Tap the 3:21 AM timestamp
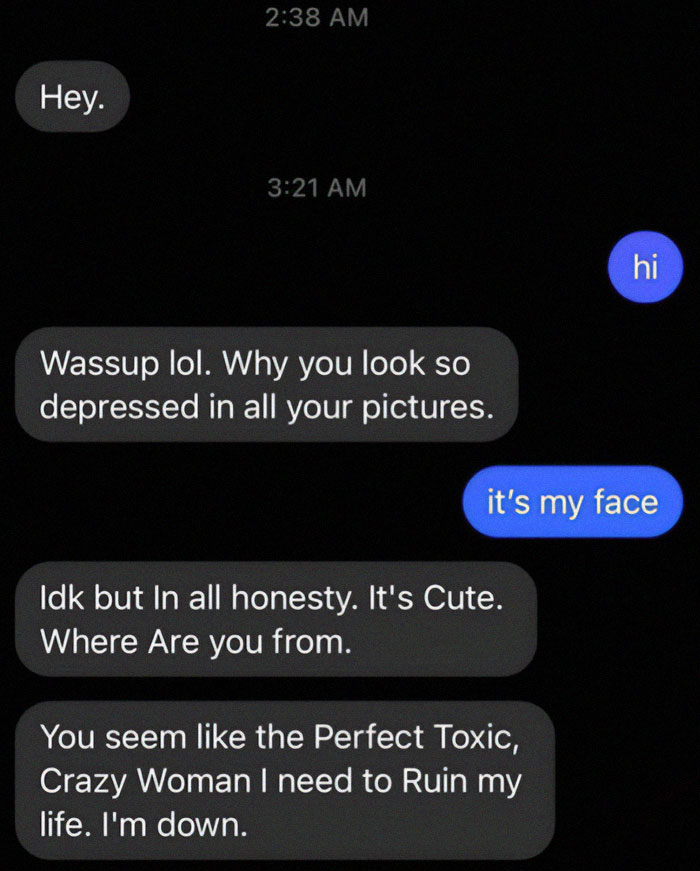Viewport: 700px width, 871px height. [x=317, y=188]
